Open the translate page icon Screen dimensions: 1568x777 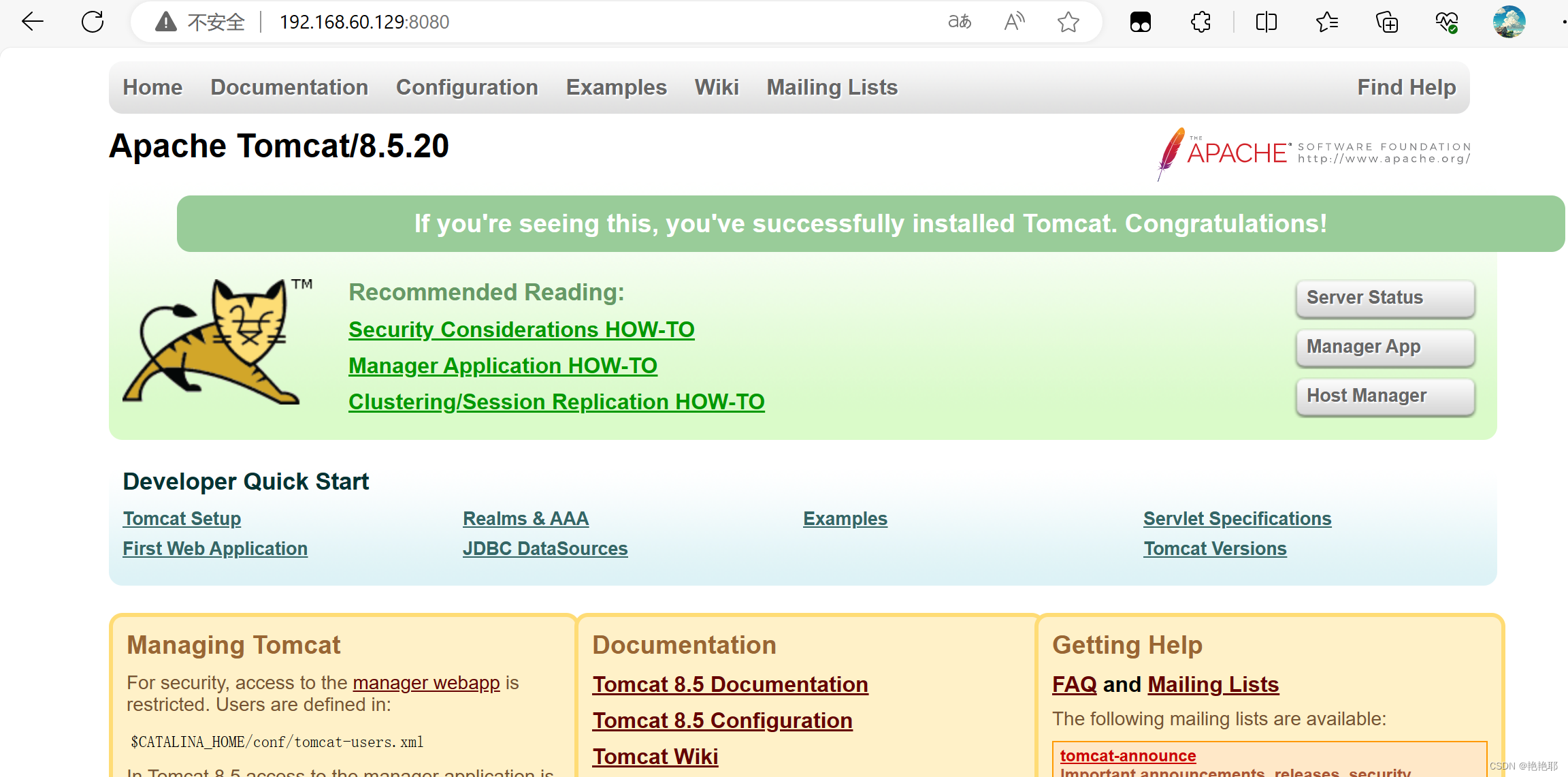[960, 22]
